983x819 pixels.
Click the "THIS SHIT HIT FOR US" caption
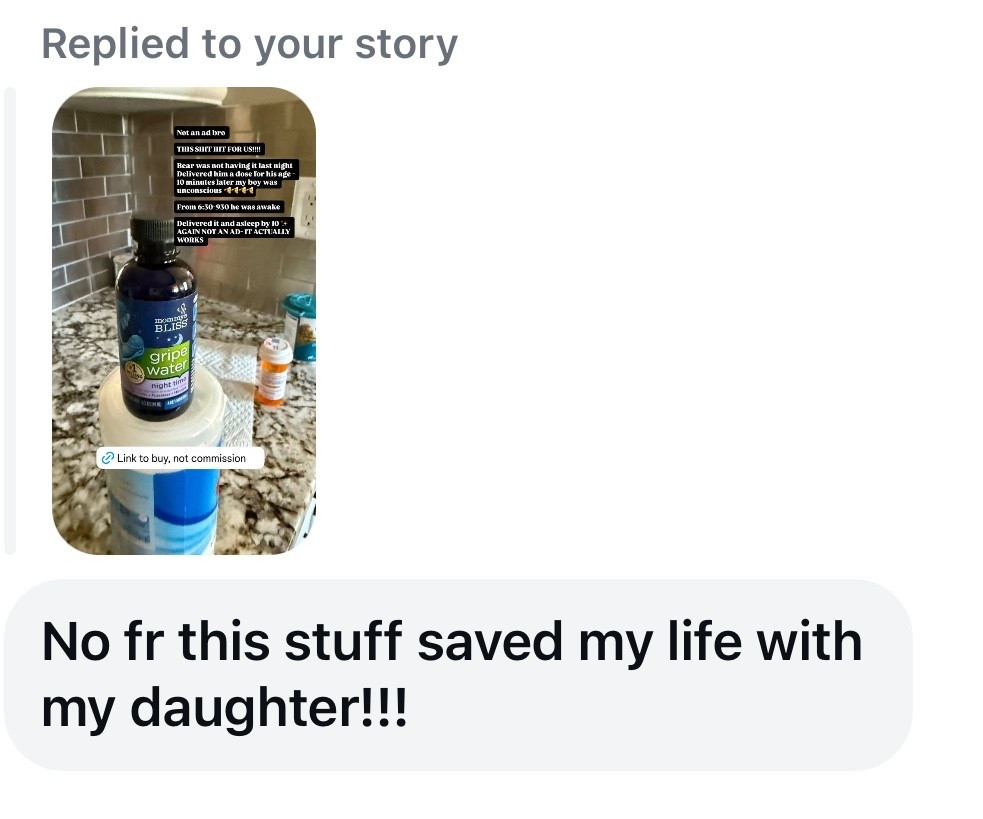[219, 149]
